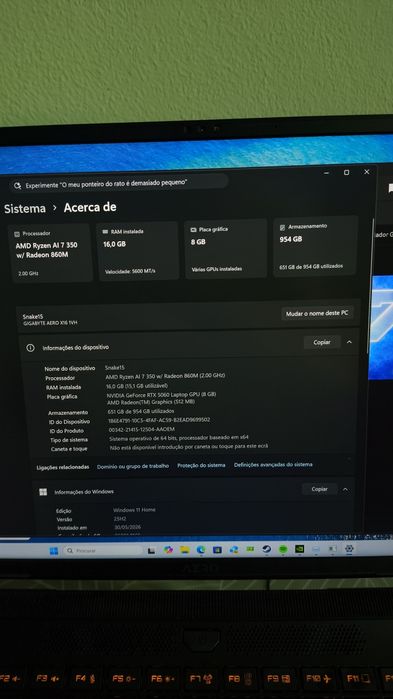Maximize the Settings window
The width and height of the screenshot is (393, 699).
346,173
